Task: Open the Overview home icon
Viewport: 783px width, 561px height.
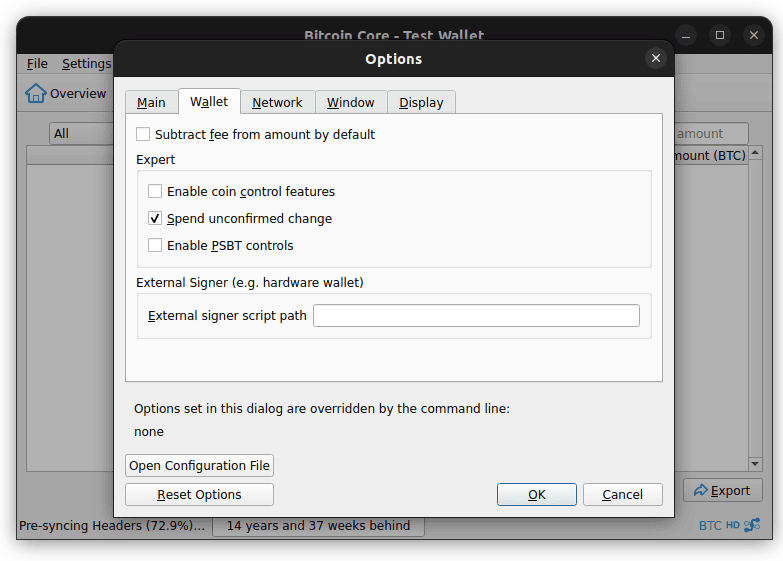Action: (35, 93)
